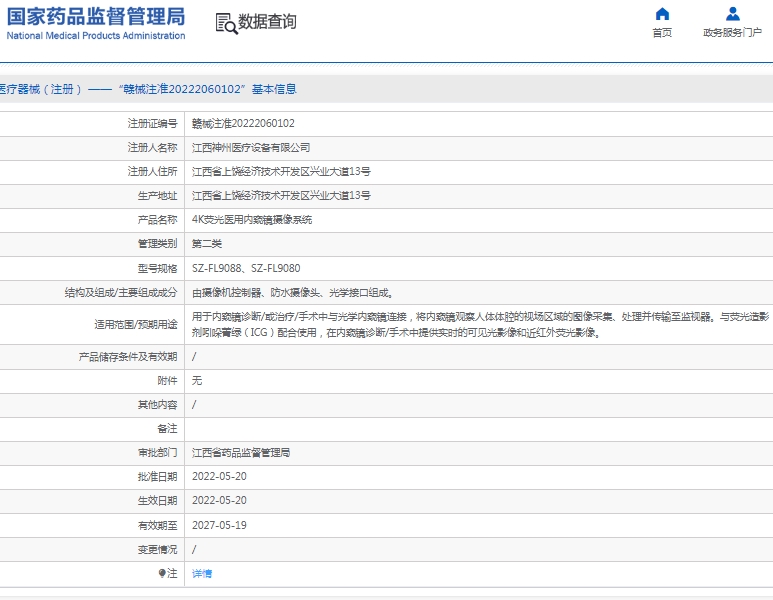Select product name 4K荧光医用内窥镜摄像系统
773x600 pixels.
(252, 220)
